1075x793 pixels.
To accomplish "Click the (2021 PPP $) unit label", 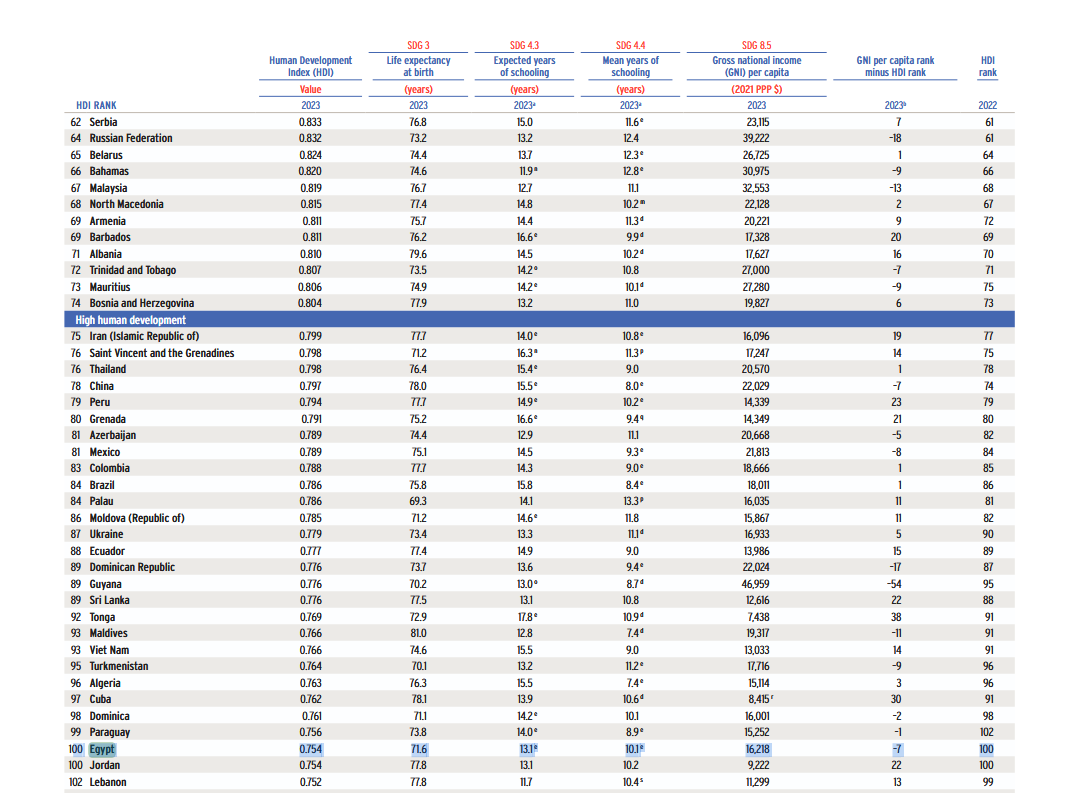I will (756, 89).
